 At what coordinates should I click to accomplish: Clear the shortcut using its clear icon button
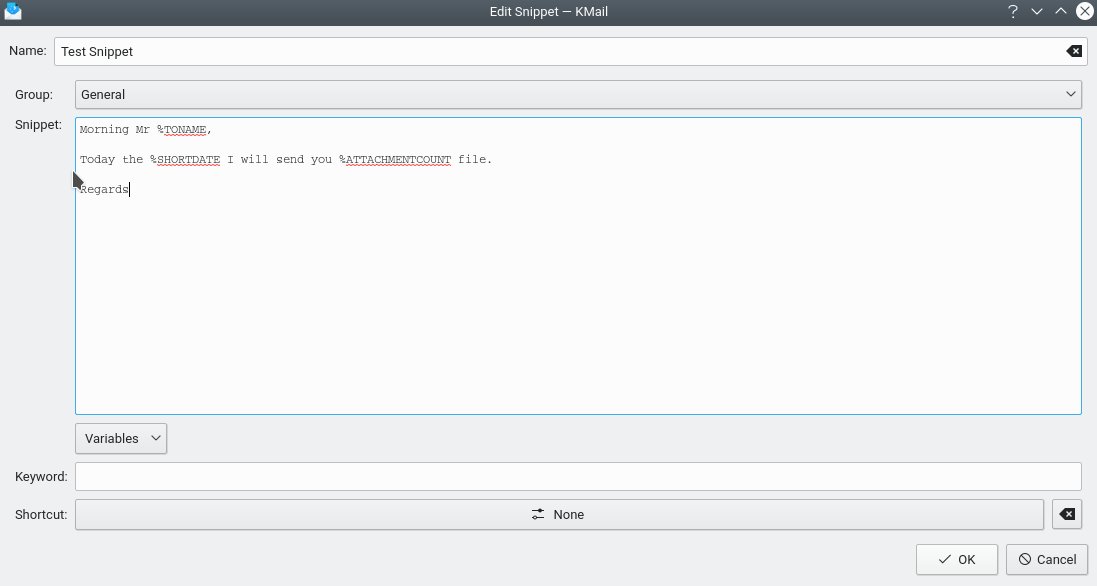click(x=1067, y=514)
